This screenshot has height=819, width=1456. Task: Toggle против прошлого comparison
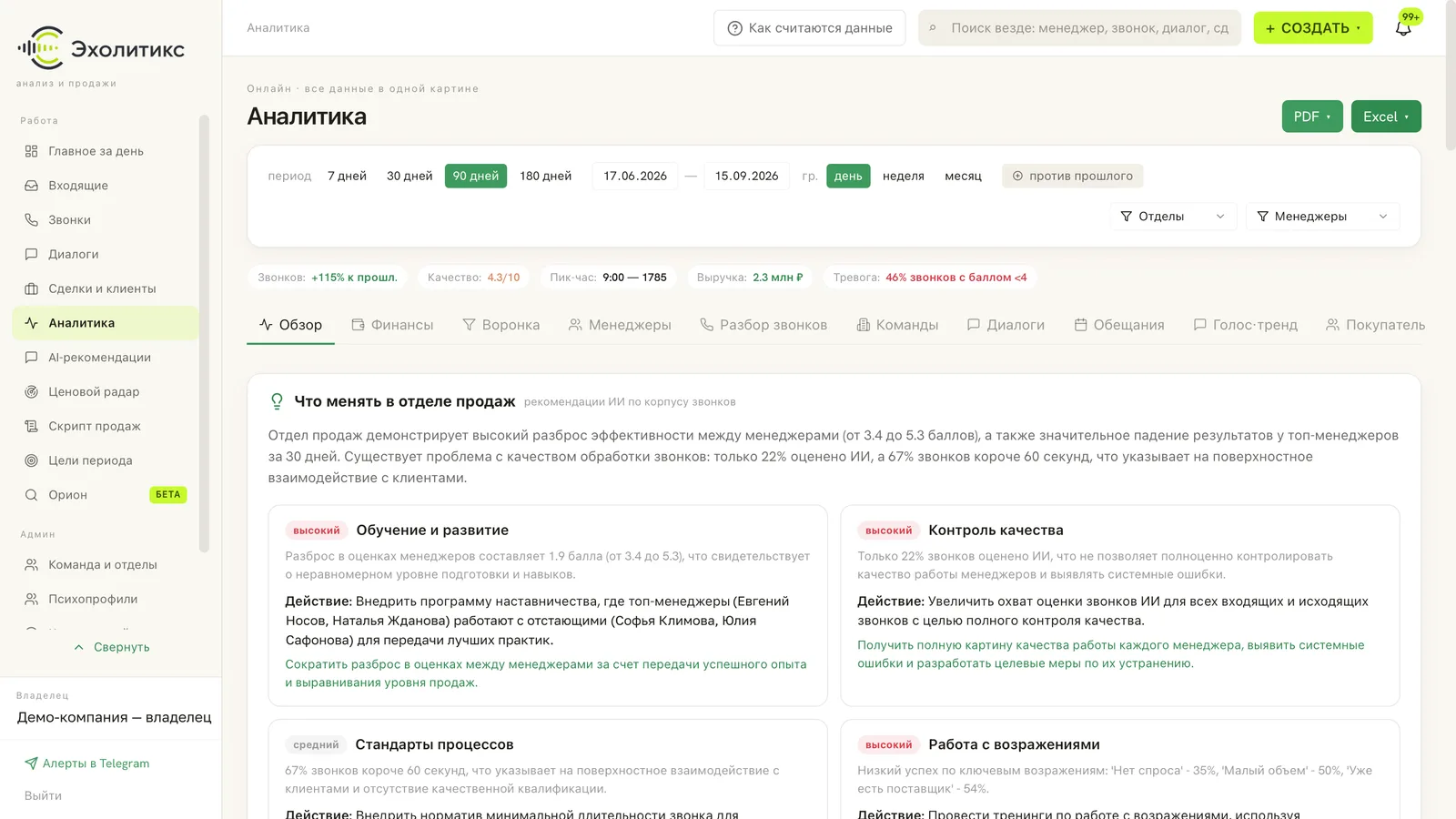[x=1073, y=176]
